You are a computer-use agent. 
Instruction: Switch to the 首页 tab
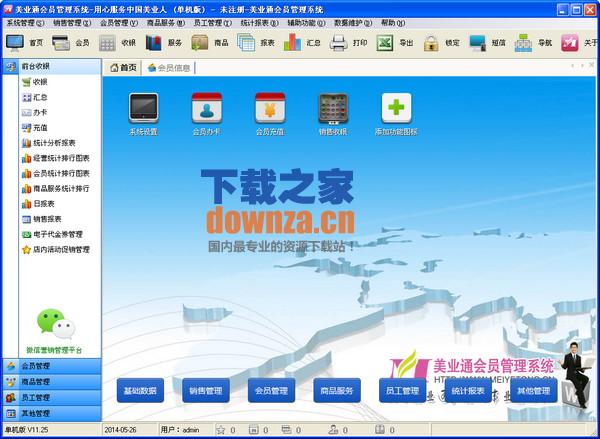[123, 68]
